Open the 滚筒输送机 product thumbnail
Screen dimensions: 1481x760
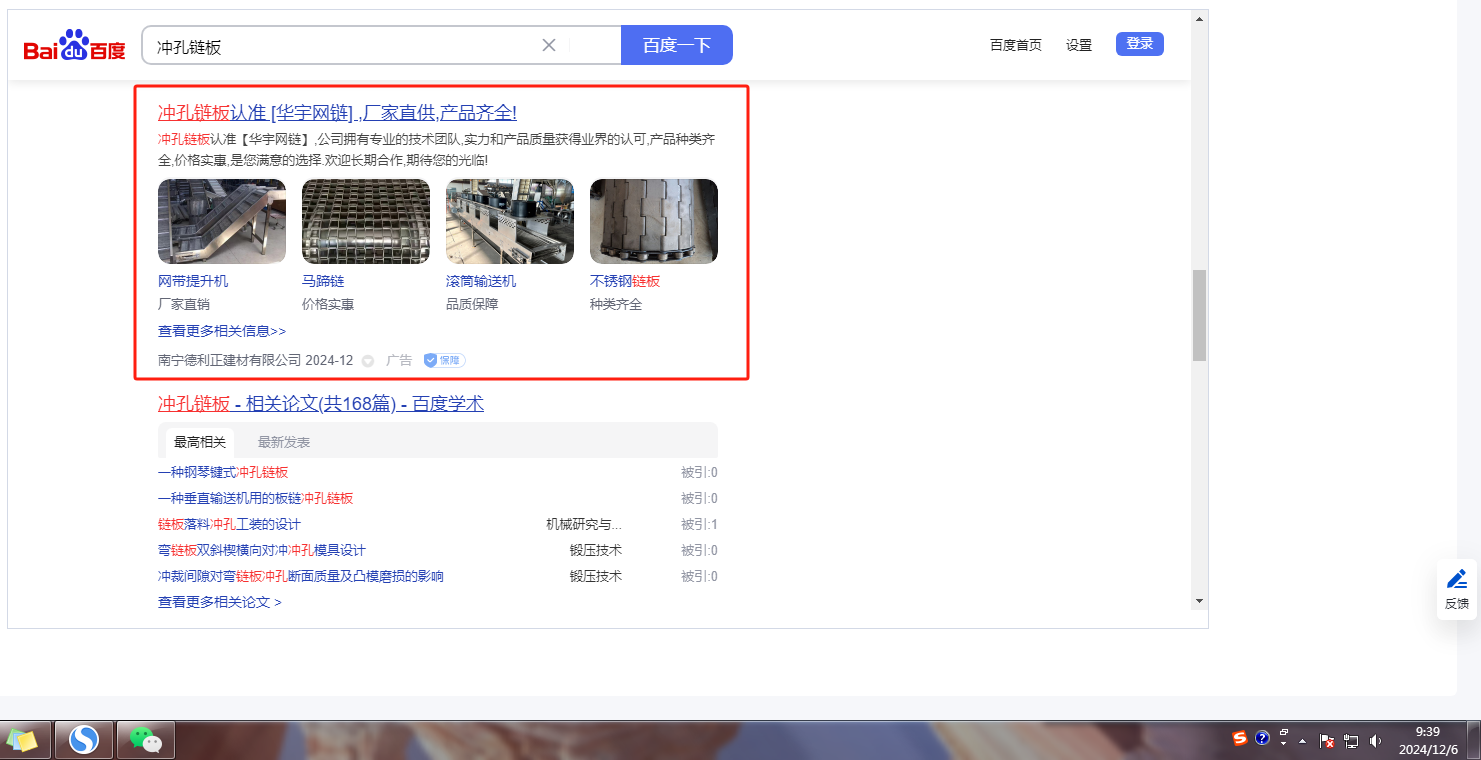(510, 221)
